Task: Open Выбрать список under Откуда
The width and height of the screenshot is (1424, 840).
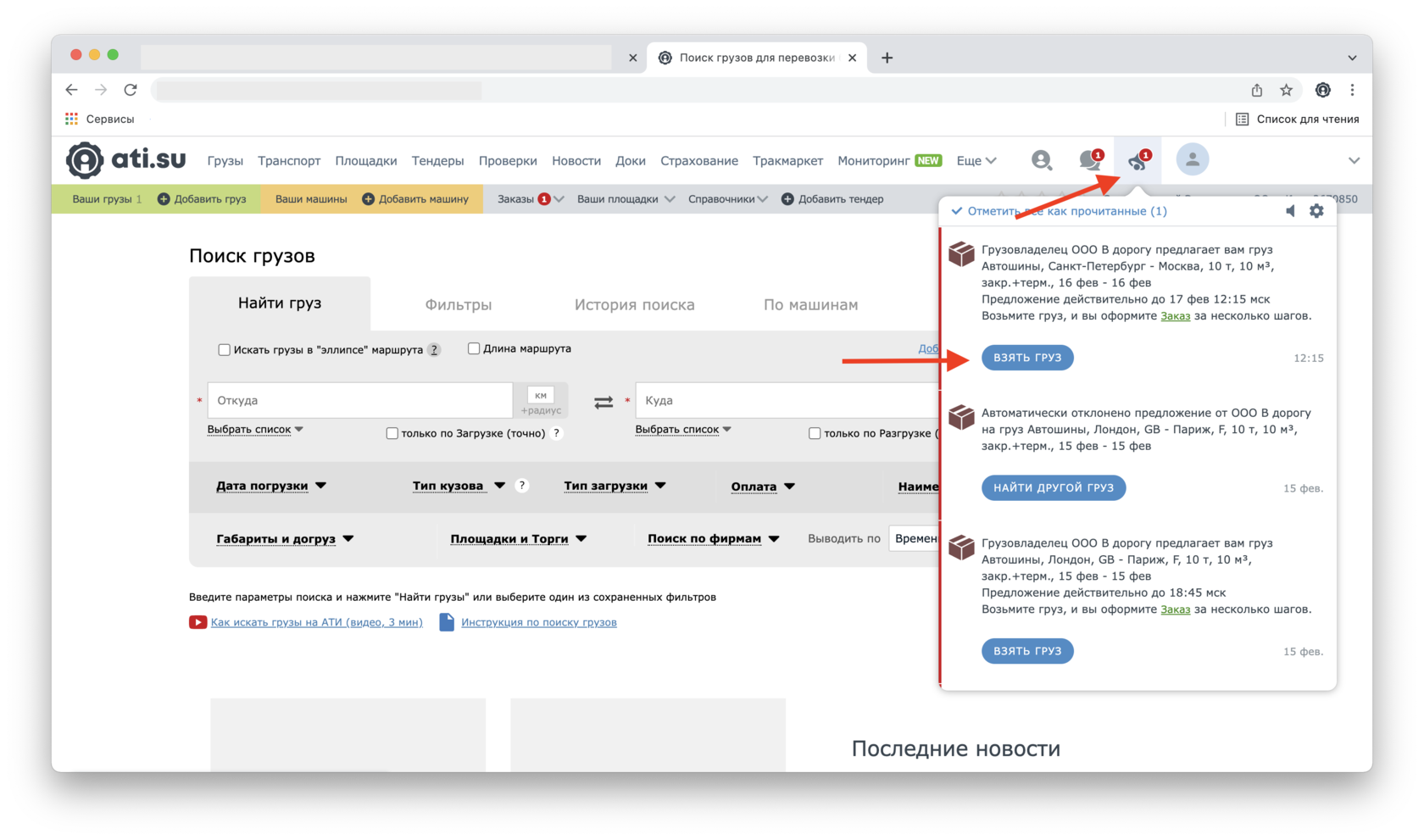Action: [255, 429]
